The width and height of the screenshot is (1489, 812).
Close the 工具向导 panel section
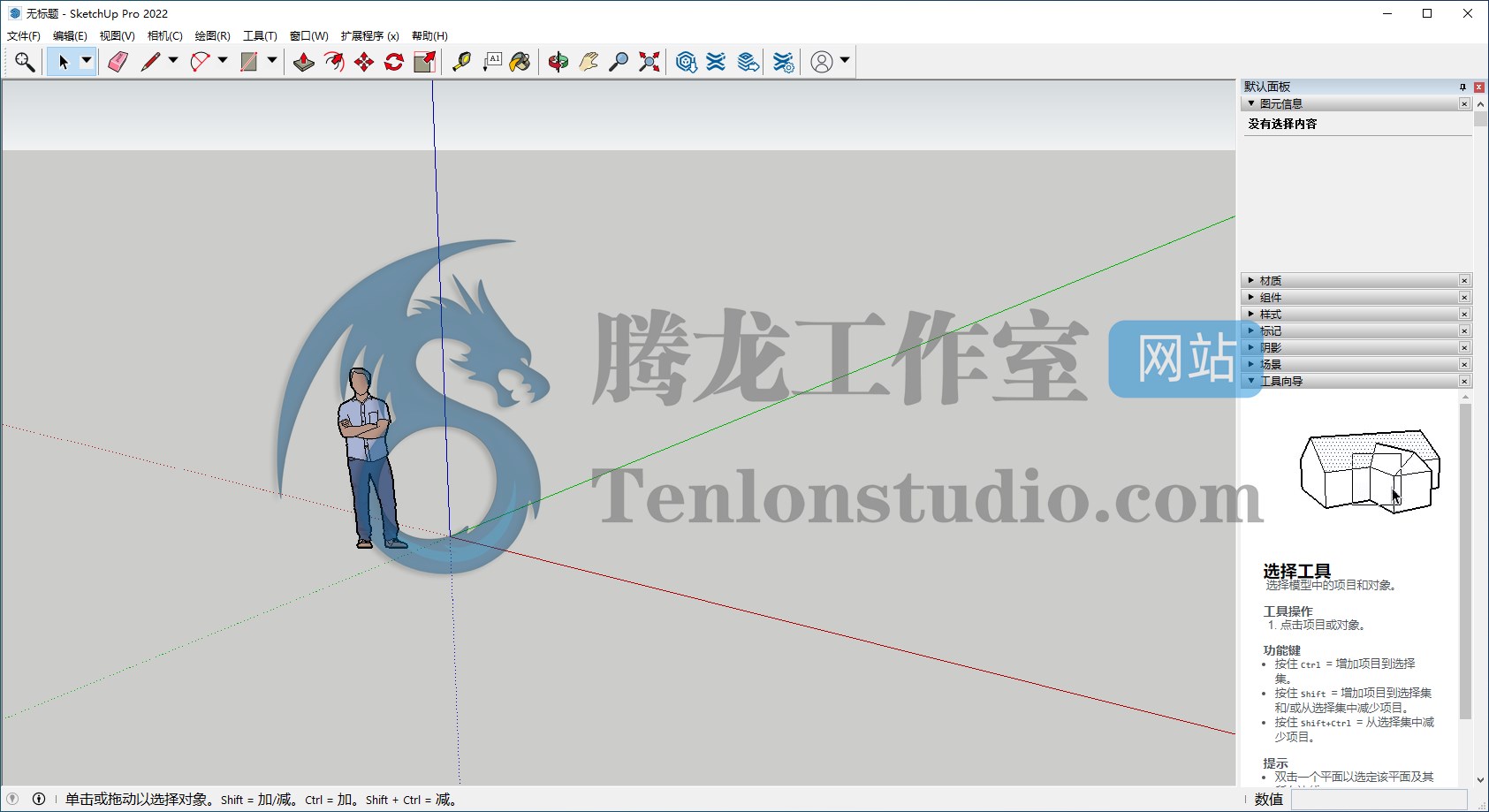tap(1464, 382)
